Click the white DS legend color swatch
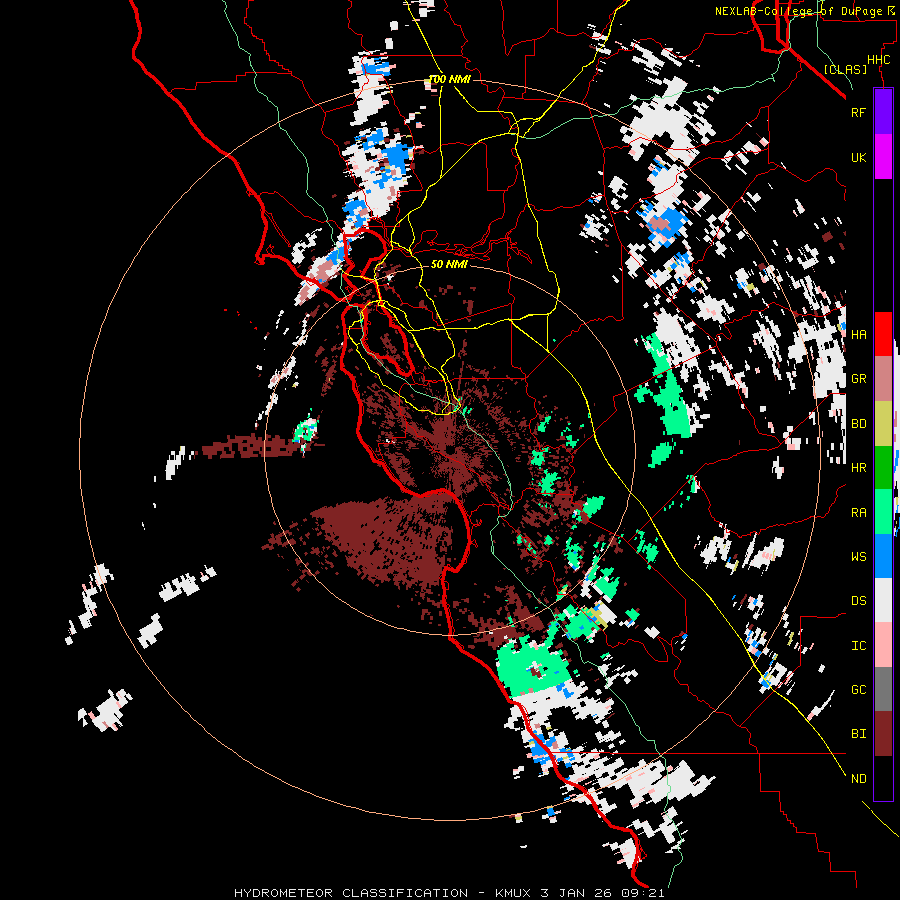Viewport: 900px width, 900px height. pyautogui.click(x=883, y=600)
